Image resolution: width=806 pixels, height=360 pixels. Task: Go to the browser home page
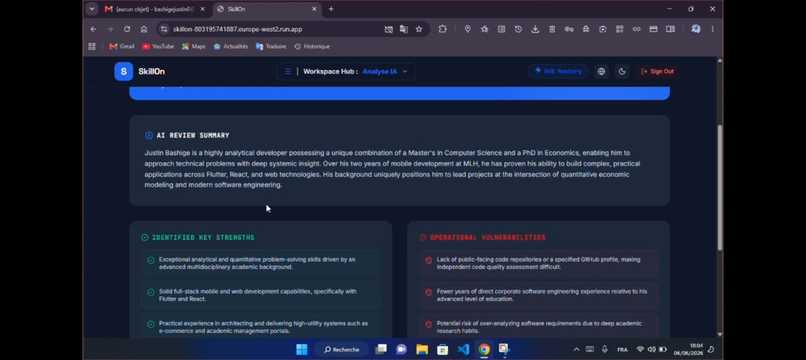point(144,29)
